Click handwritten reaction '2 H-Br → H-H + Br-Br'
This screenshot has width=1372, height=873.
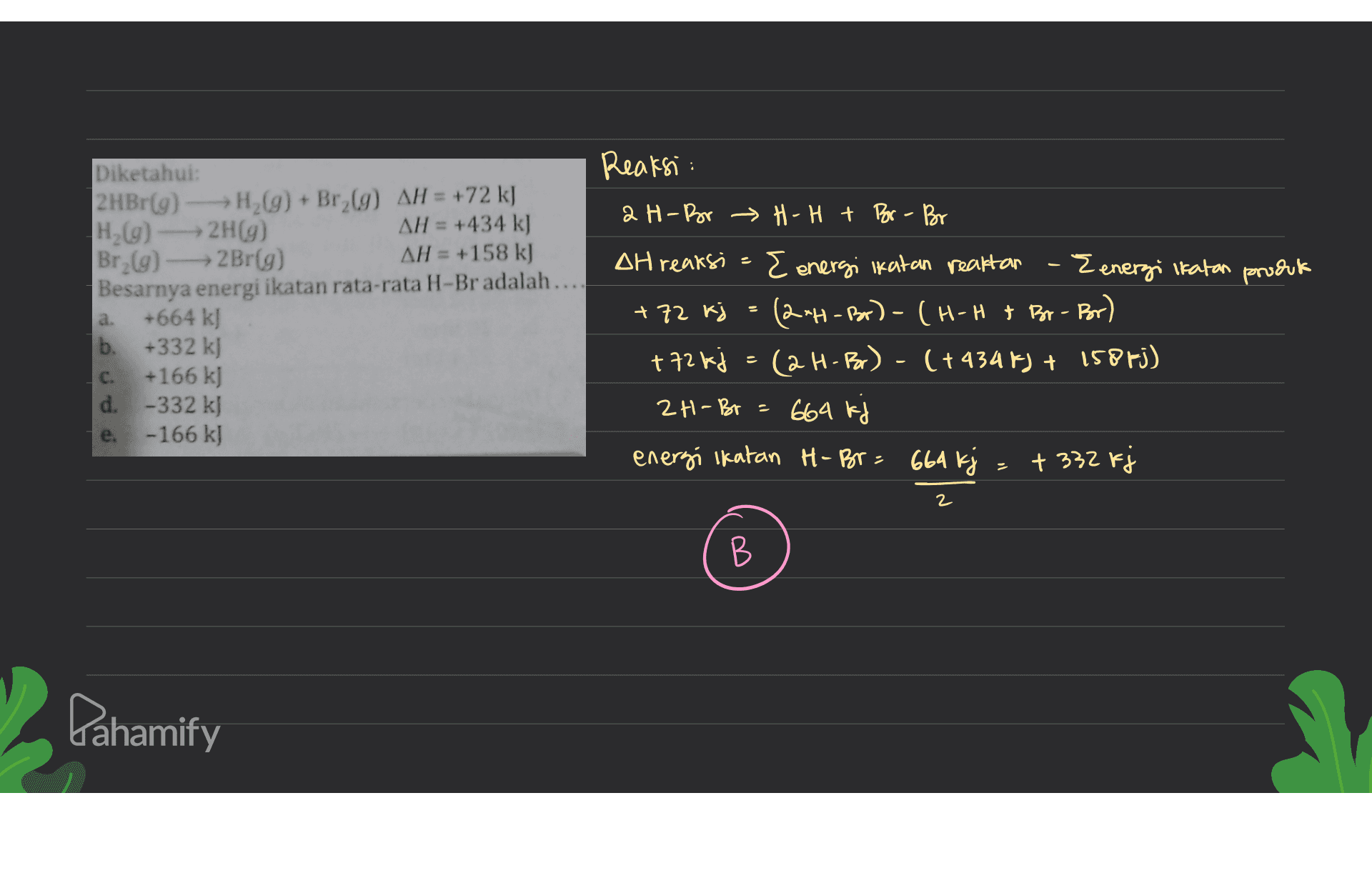pos(785,214)
